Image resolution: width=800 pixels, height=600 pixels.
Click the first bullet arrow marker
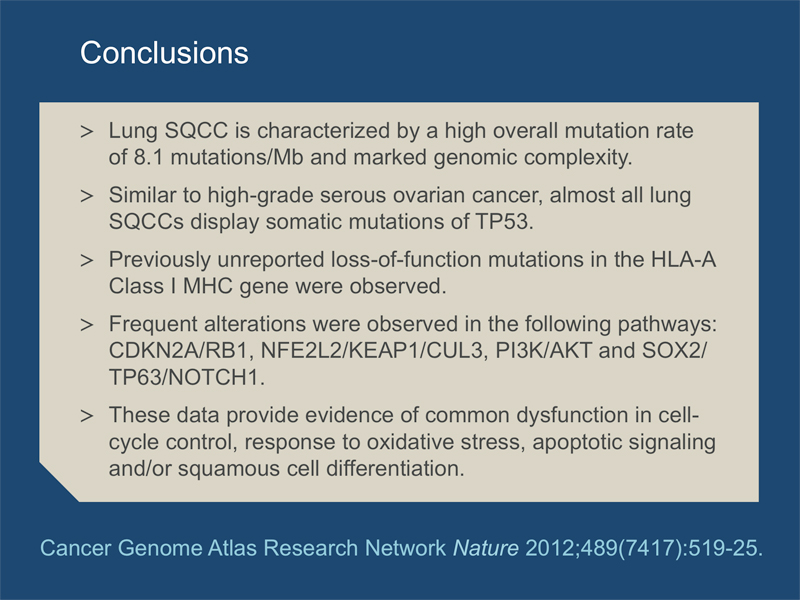tap(87, 132)
